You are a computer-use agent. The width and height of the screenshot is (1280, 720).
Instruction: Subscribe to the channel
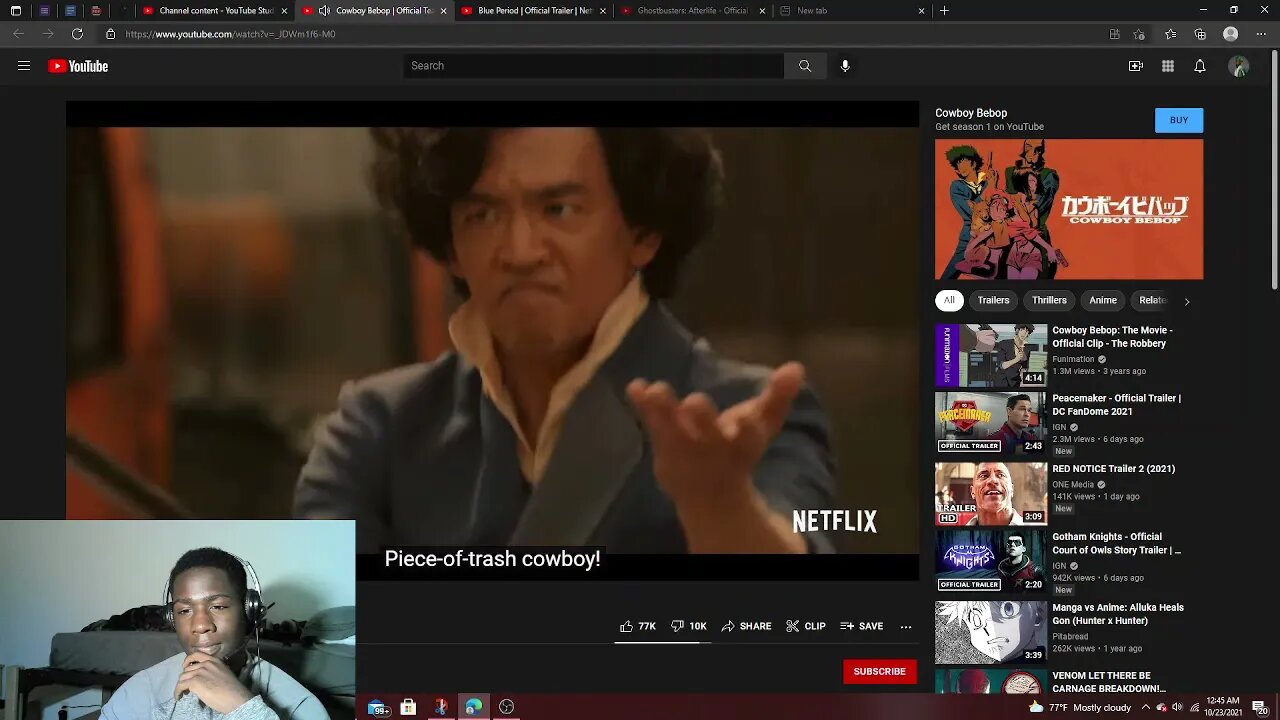(x=880, y=672)
